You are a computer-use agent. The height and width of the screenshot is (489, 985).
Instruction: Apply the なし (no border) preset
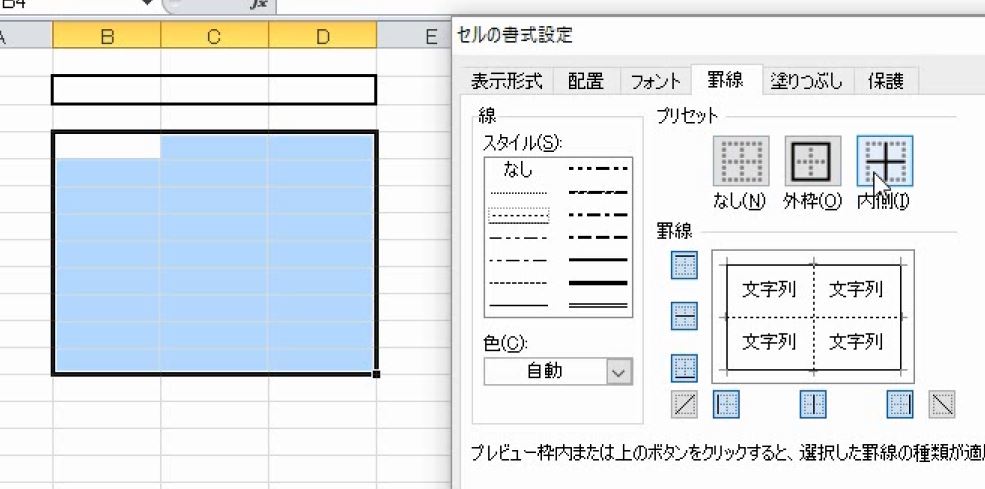click(741, 160)
